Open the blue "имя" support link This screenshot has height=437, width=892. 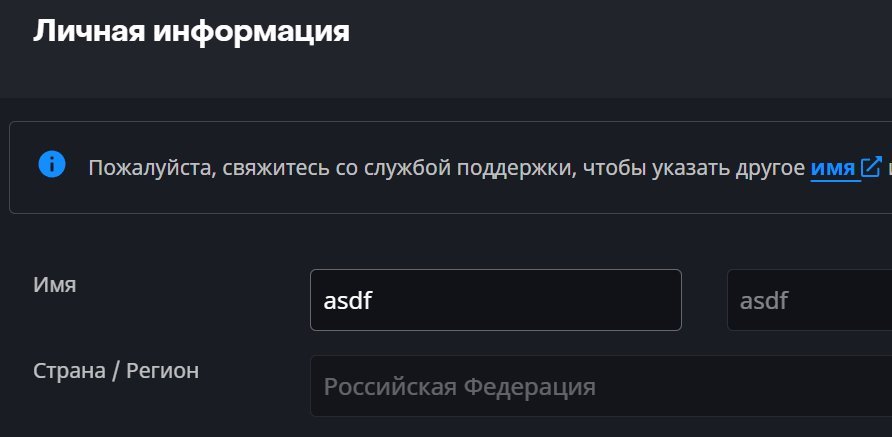coord(832,168)
